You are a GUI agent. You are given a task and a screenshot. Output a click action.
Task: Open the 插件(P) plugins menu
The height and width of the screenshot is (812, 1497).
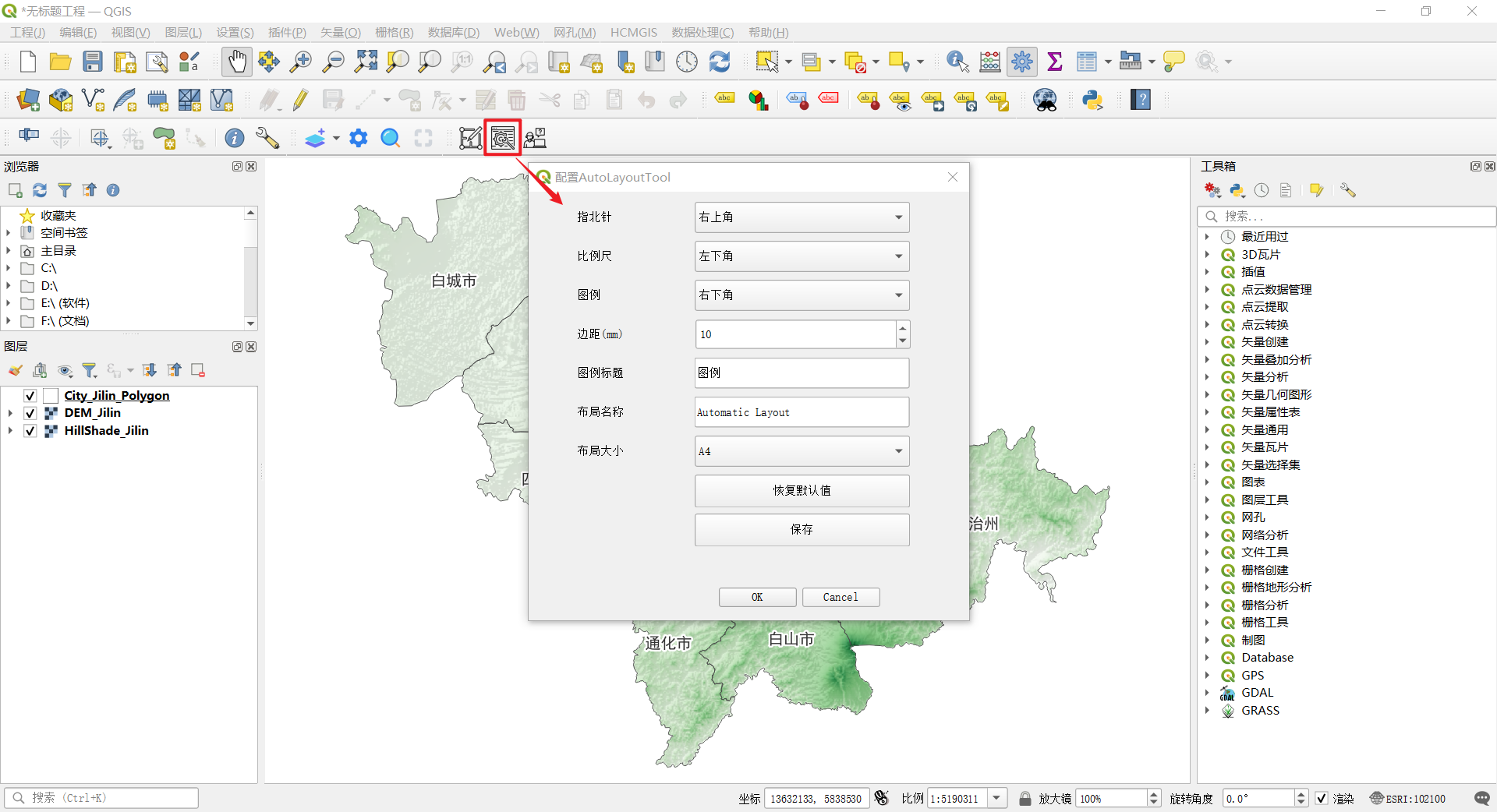click(286, 33)
